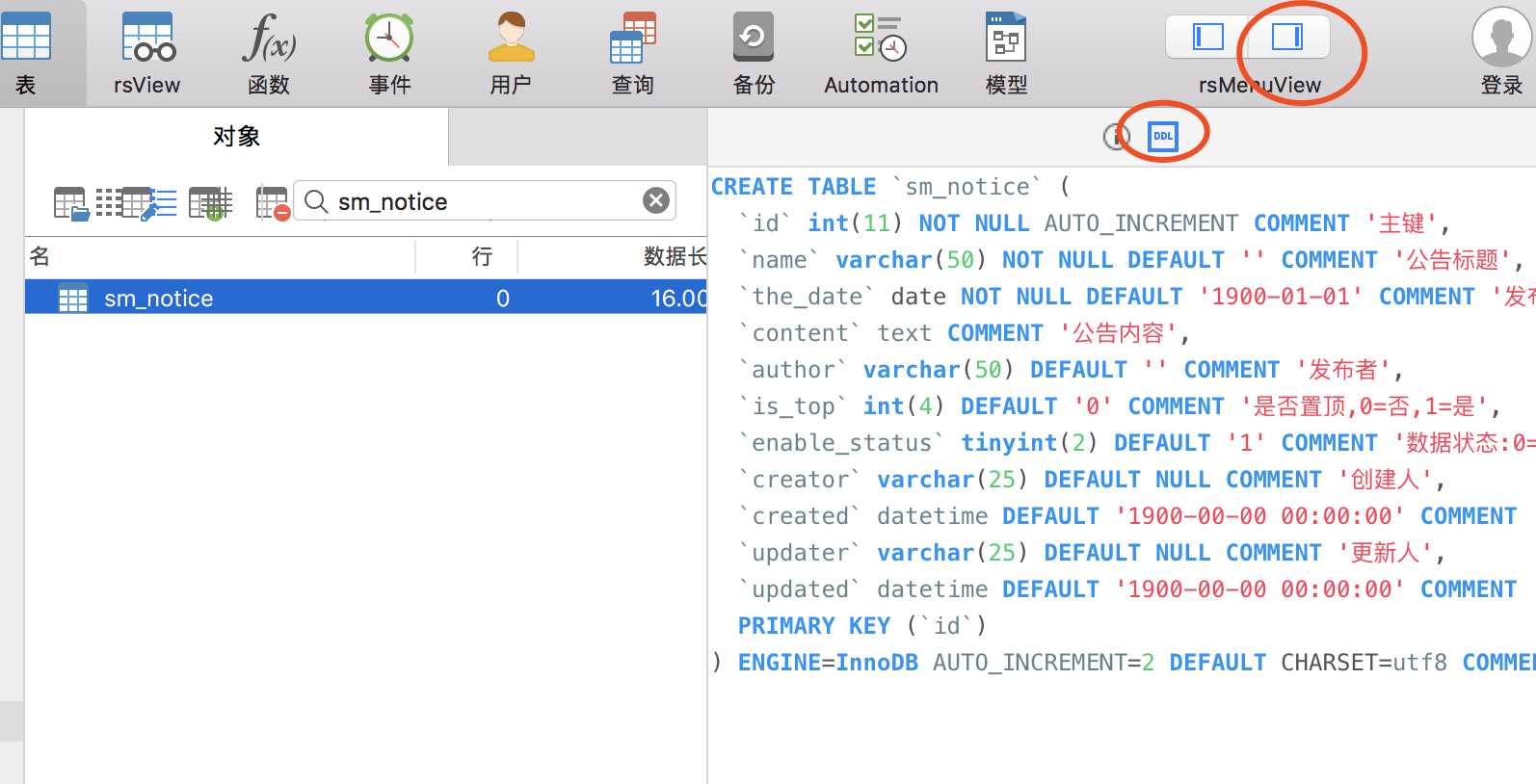Toggle the left sidebar pane view
This screenshot has height=784, width=1536.
coord(1207,37)
